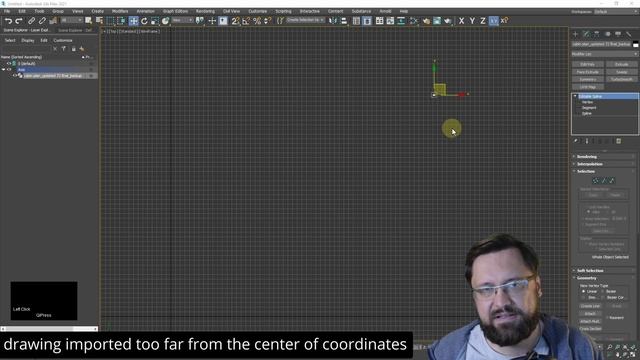Screen dimensions: 640x360
Task: Activate Select and Move tool
Action: [x=133, y=20]
